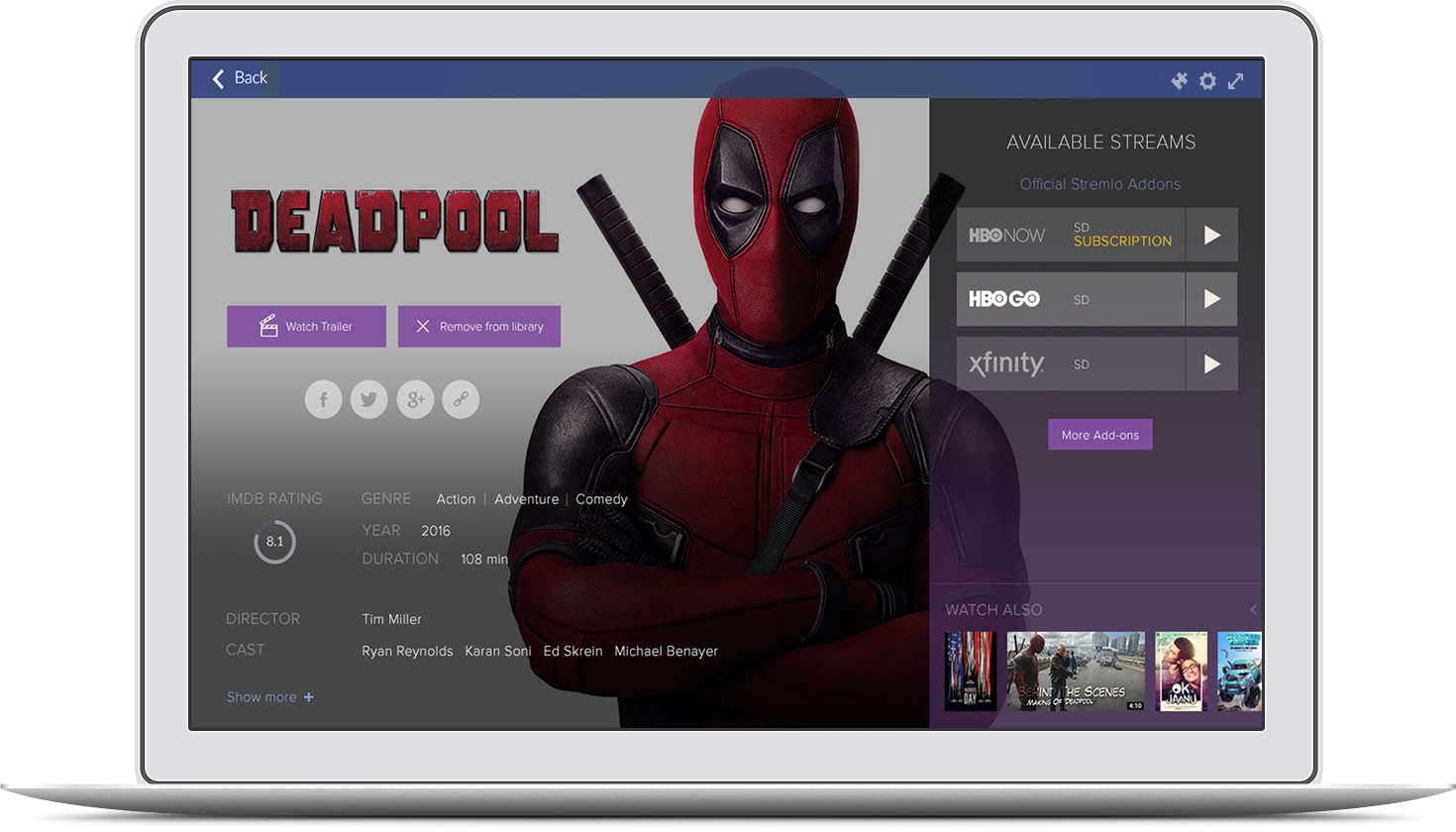Open settings with the gear icon

point(1207,81)
